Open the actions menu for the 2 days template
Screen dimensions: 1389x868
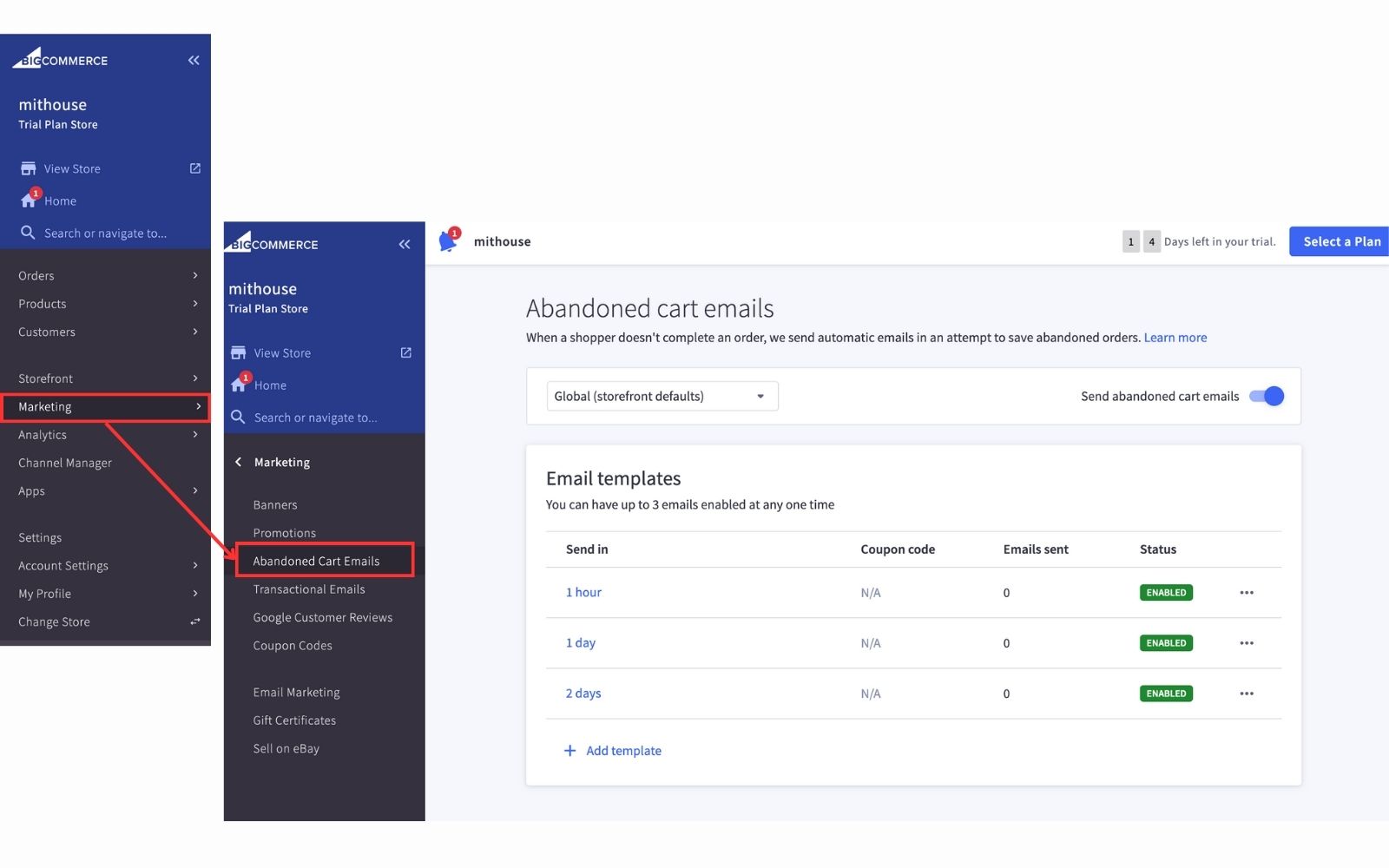[x=1247, y=693]
